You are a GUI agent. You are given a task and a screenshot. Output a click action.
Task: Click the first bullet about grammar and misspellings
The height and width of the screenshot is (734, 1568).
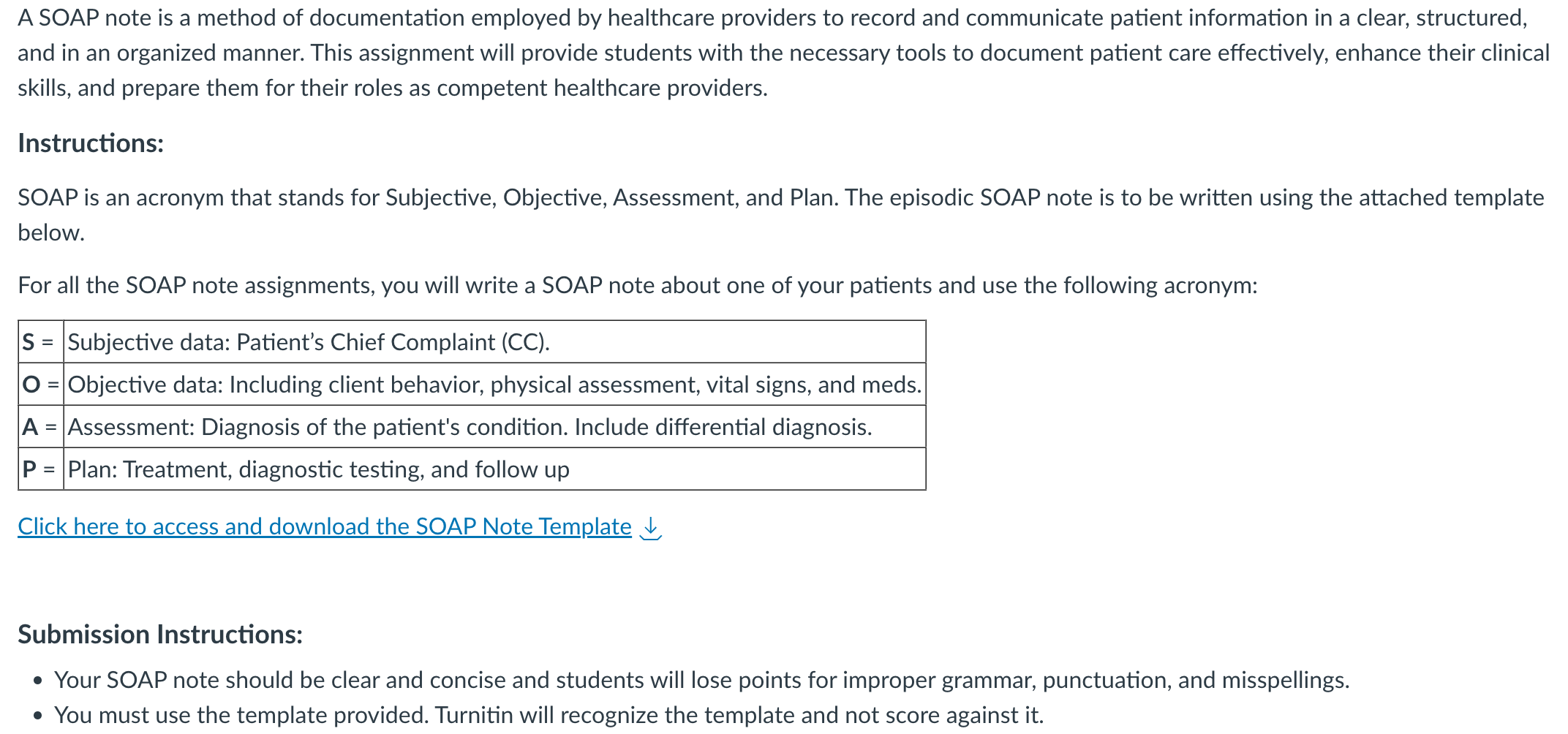click(x=702, y=680)
